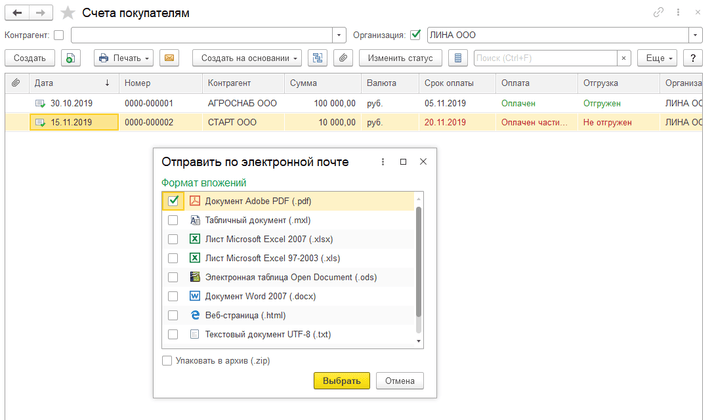Image resolution: width=714 pixels, height=420 pixels.
Task: Click the paperclip attachments toolbar icon
Action: [x=342, y=58]
